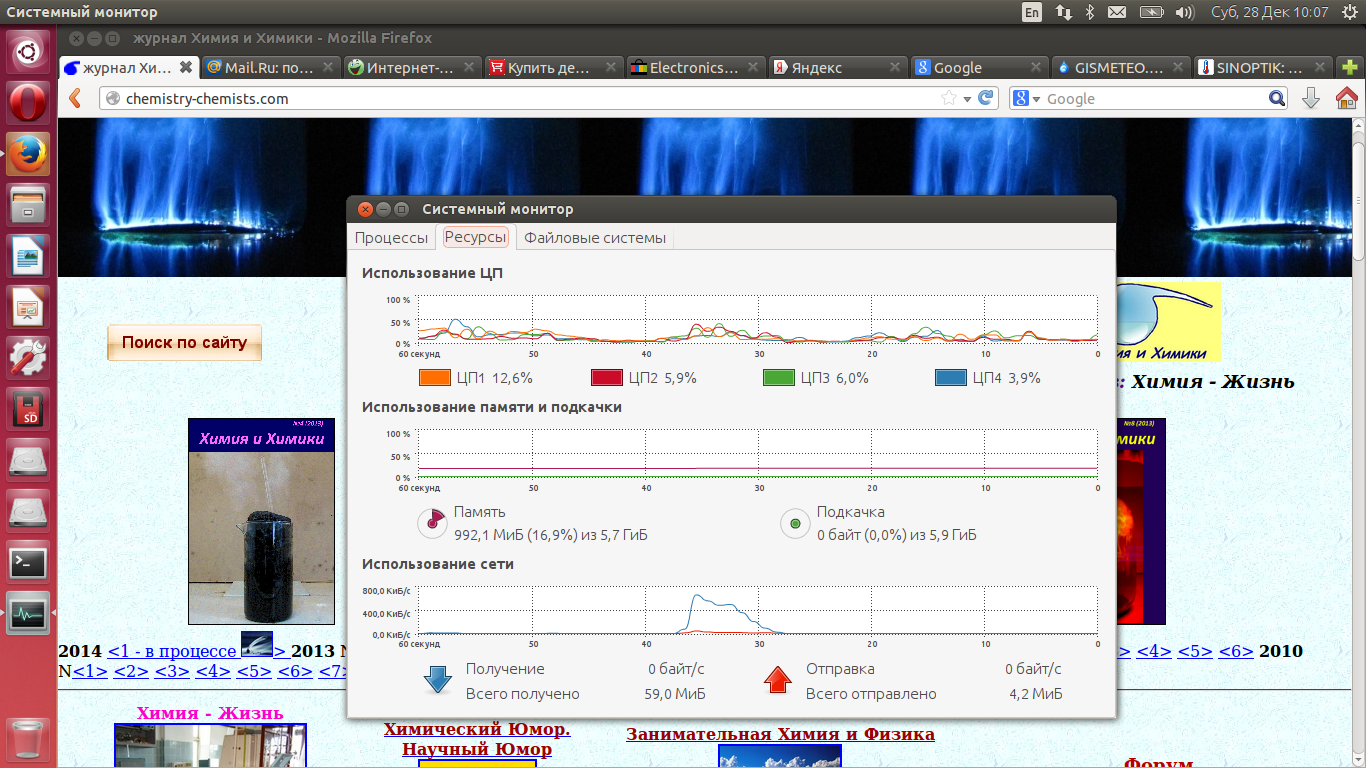Click the Firefox icon in the launcher
The width and height of the screenshot is (1366, 768).
(x=29, y=155)
